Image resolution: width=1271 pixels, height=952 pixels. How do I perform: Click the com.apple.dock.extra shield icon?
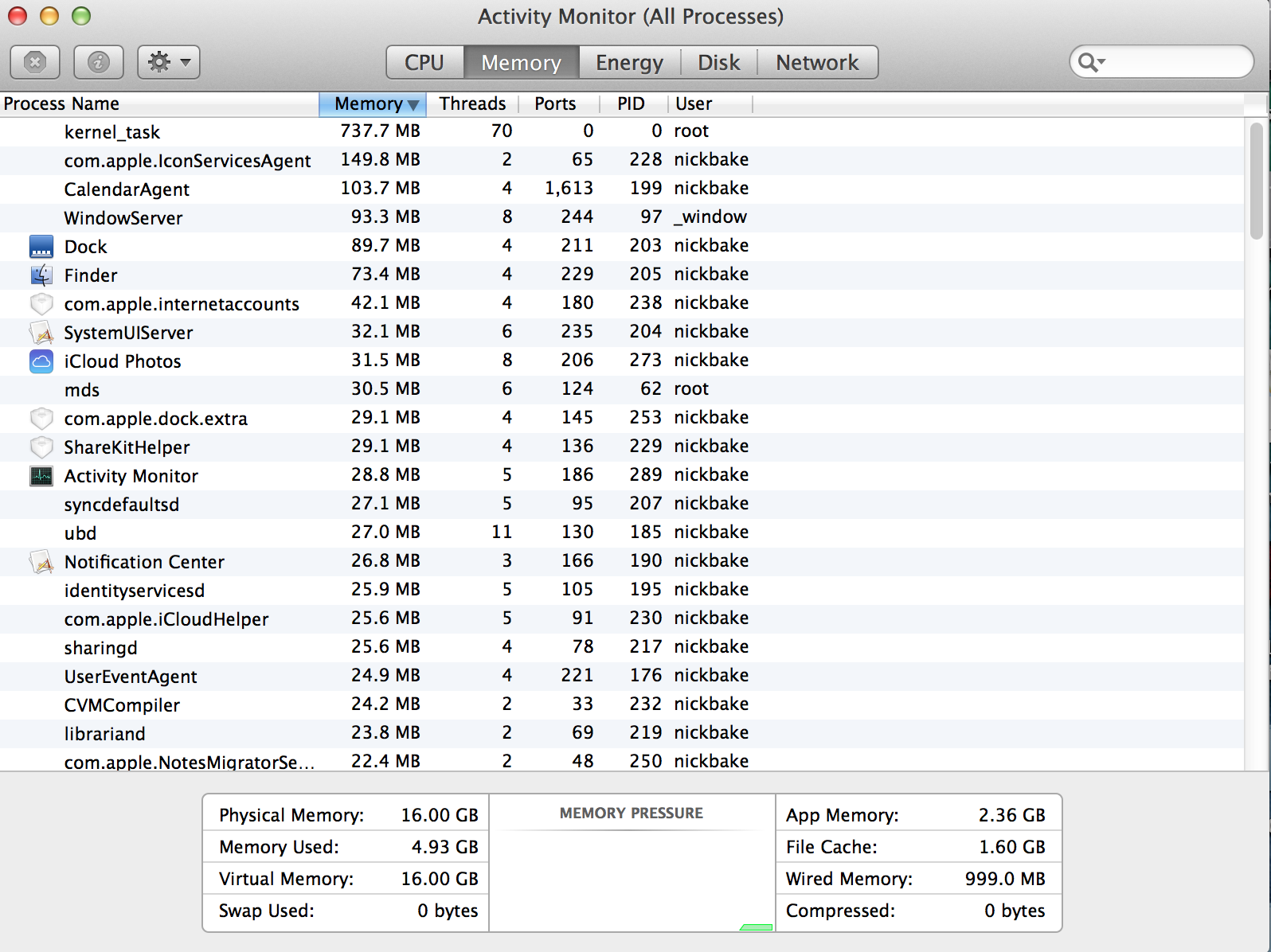[x=41, y=419]
